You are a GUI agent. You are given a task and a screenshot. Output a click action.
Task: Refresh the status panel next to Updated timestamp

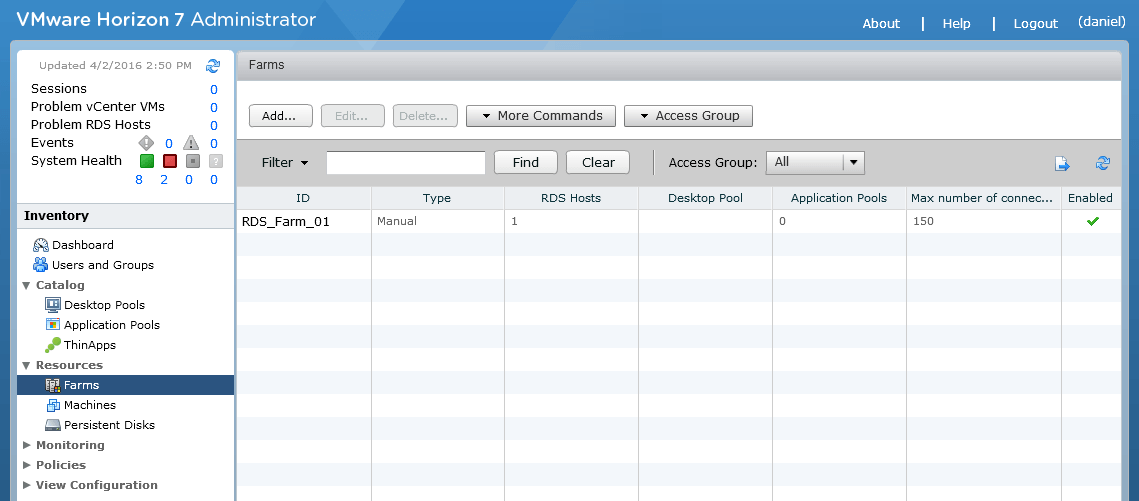pos(213,66)
